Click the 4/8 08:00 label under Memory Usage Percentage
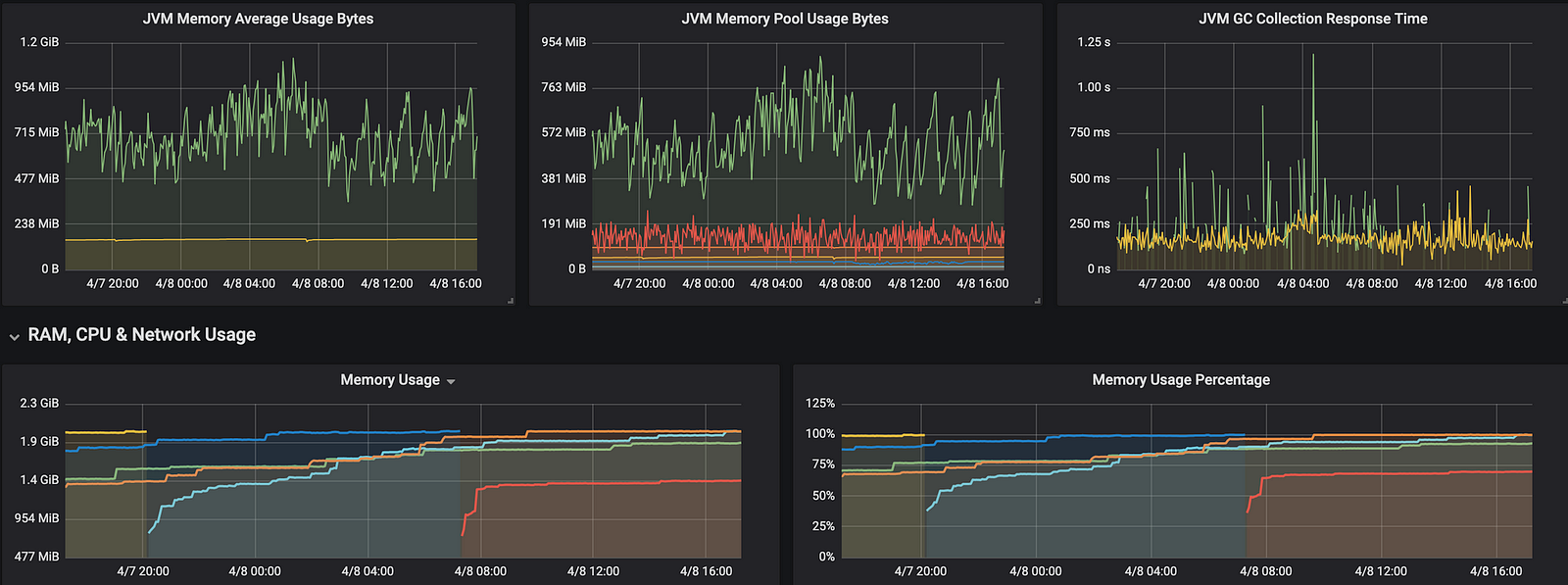The image size is (1568, 585). (x=1265, y=571)
